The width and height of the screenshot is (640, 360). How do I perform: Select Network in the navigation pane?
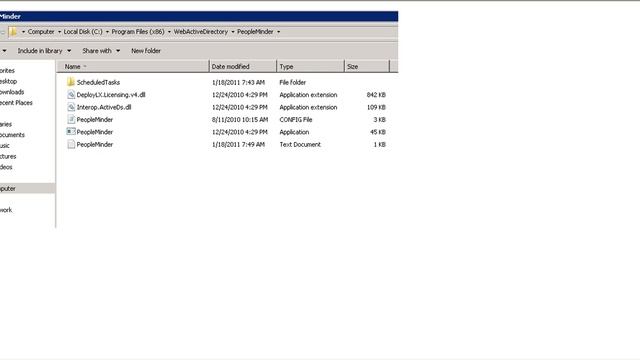pyautogui.click(x=6, y=210)
